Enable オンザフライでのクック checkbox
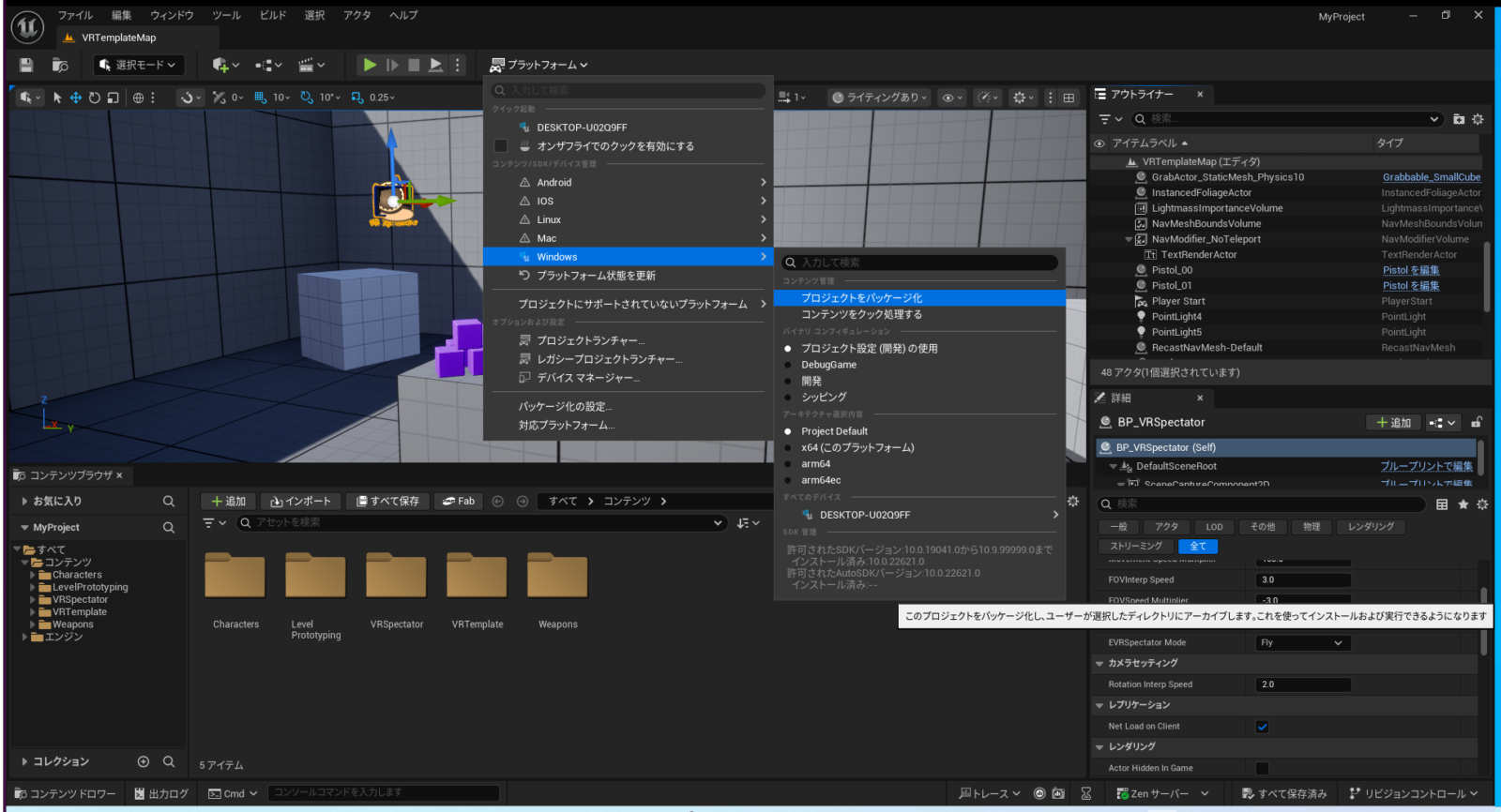This screenshot has width=1501, height=812. point(501,146)
